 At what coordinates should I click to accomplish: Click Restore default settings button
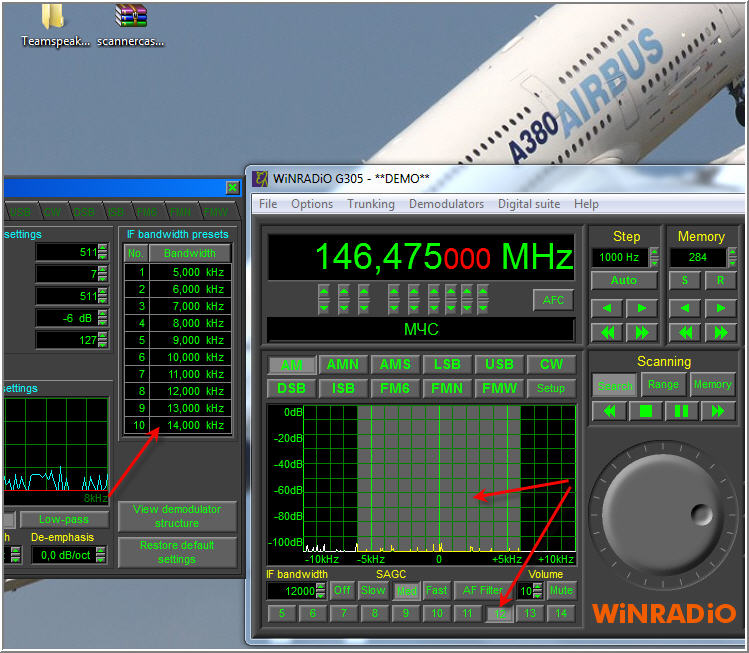pyautogui.click(x=177, y=552)
